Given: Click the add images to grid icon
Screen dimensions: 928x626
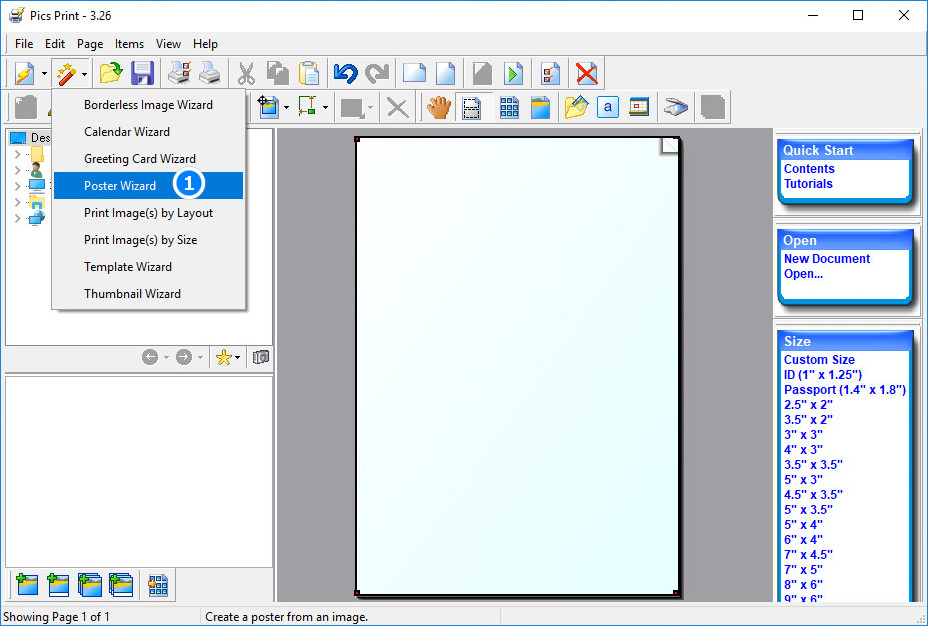Looking at the screenshot, I should coord(157,585).
